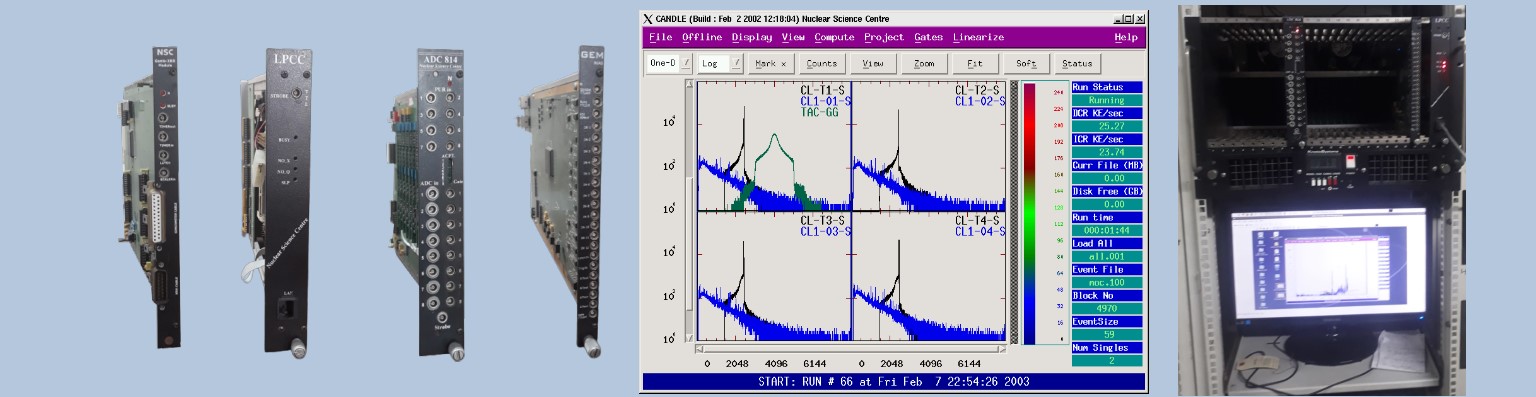Click the Mark x button
1536x397 pixels.
(x=771, y=63)
